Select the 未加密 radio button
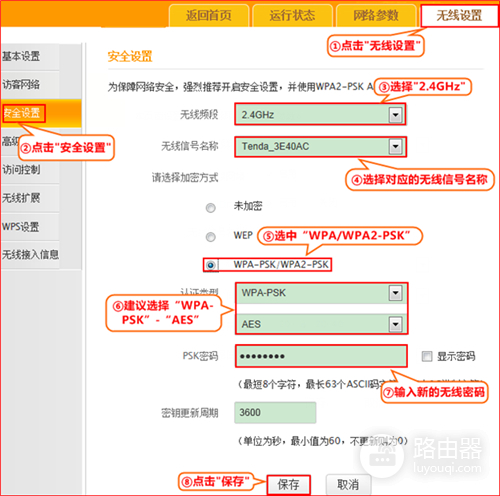 pos(211,208)
